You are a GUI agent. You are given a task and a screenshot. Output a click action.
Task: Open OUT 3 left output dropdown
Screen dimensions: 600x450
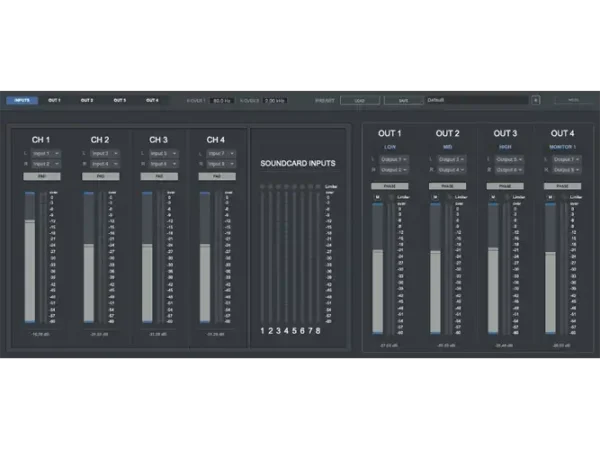coord(509,159)
